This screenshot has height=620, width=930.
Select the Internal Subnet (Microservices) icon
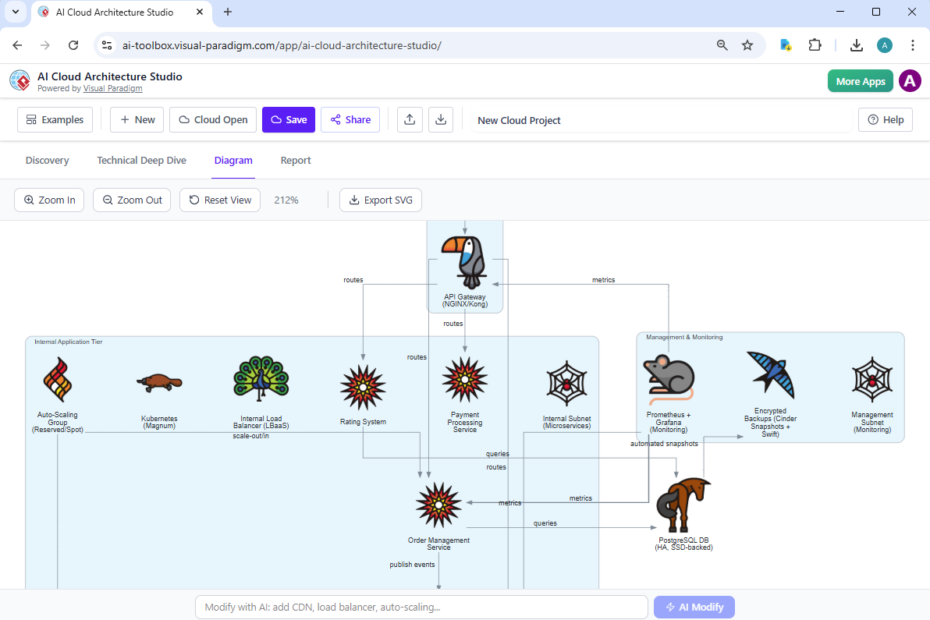click(567, 382)
